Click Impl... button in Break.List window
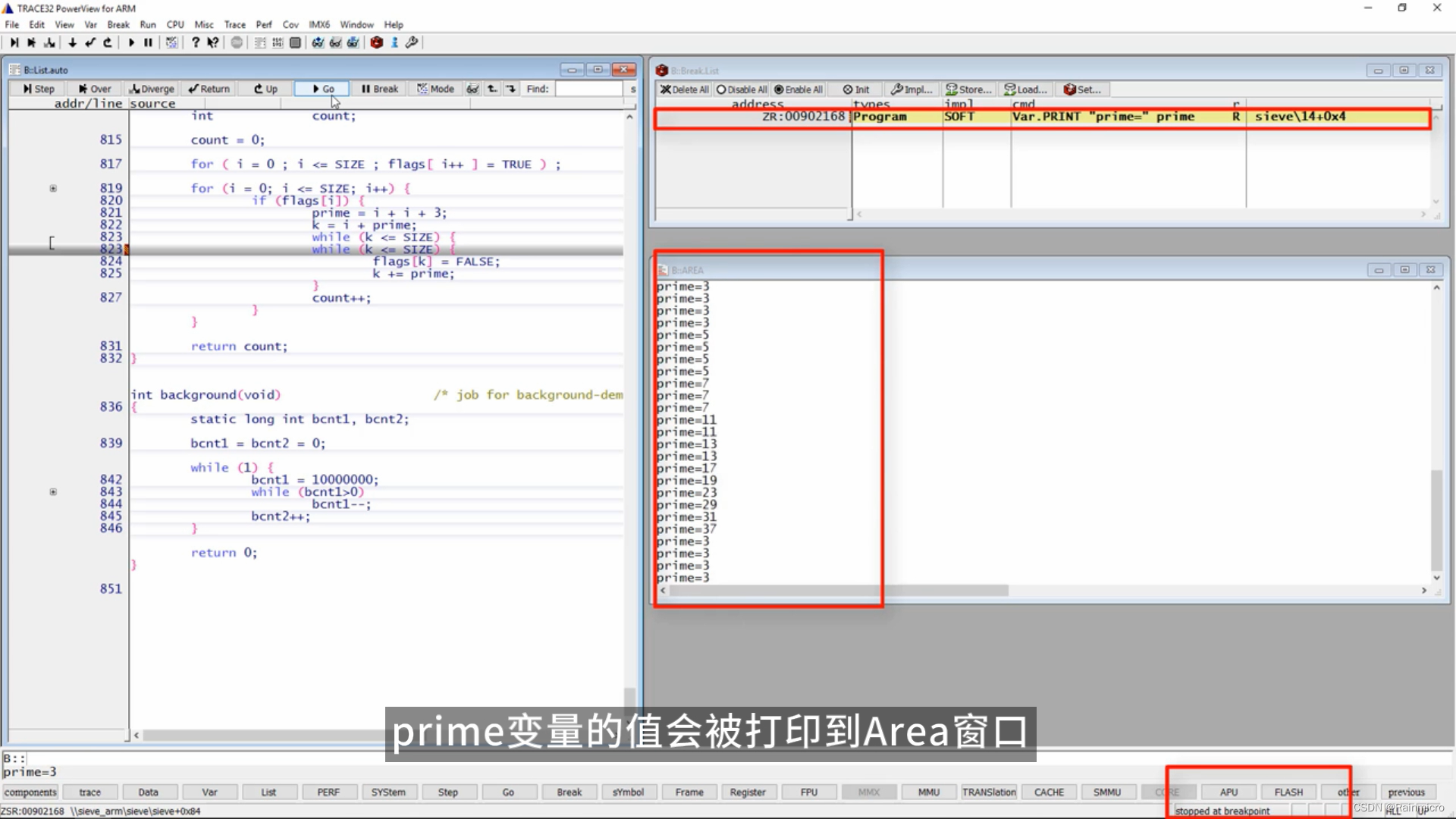 coord(912,89)
